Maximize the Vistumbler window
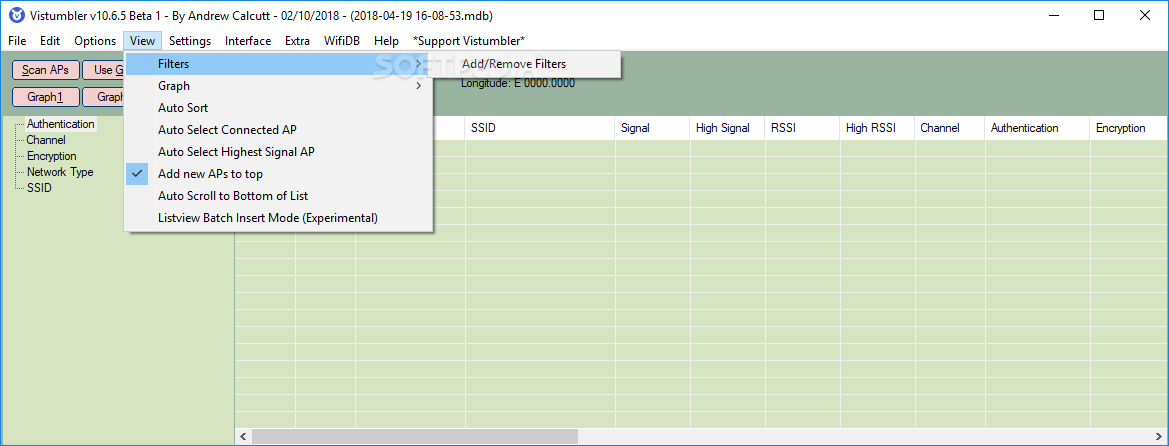This screenshot has width=1169, height=446. 1099,16
